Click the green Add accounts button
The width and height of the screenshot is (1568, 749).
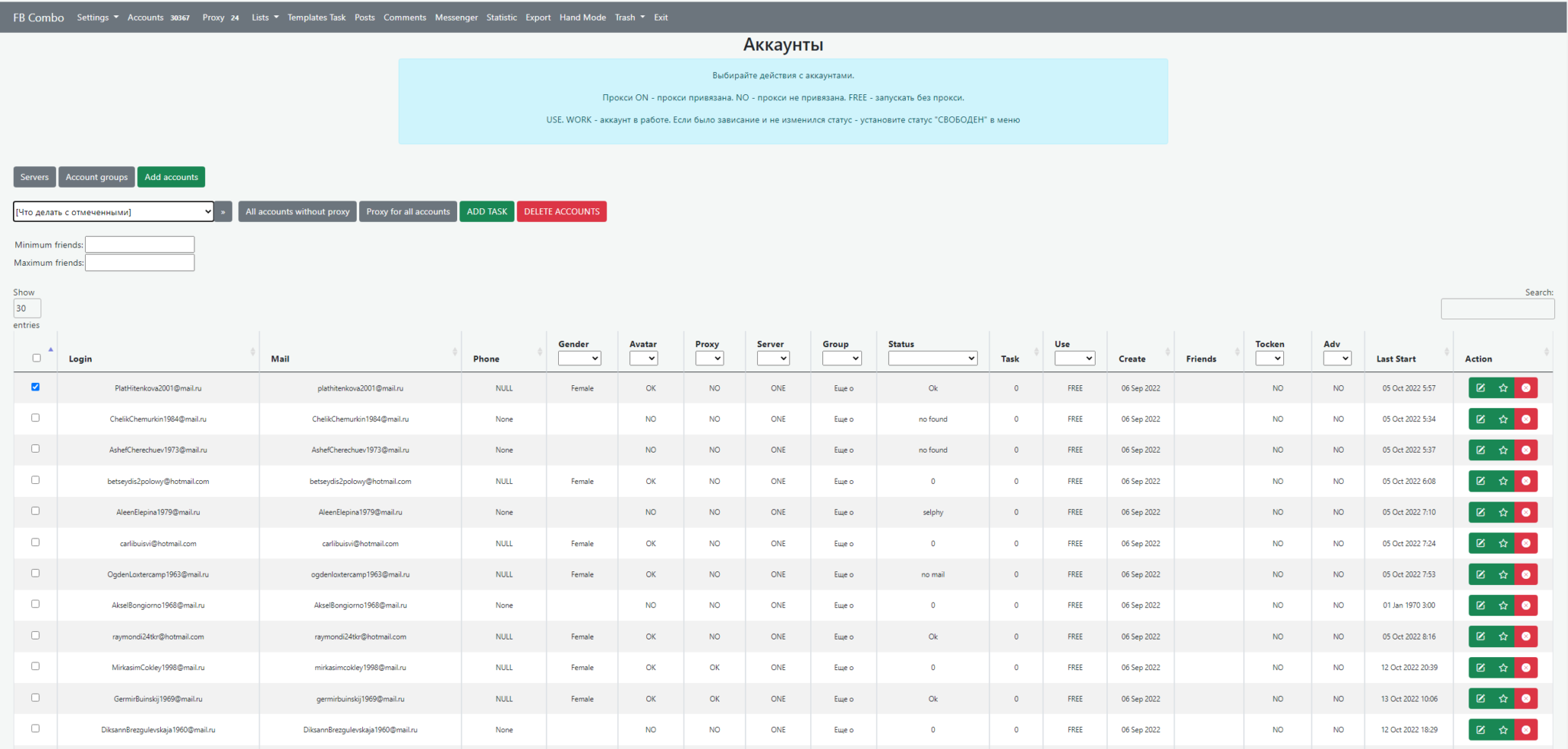pos(171,177)
